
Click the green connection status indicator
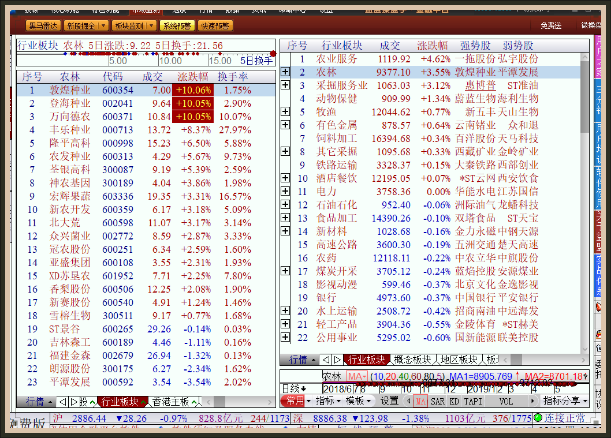tap(538, 418)
